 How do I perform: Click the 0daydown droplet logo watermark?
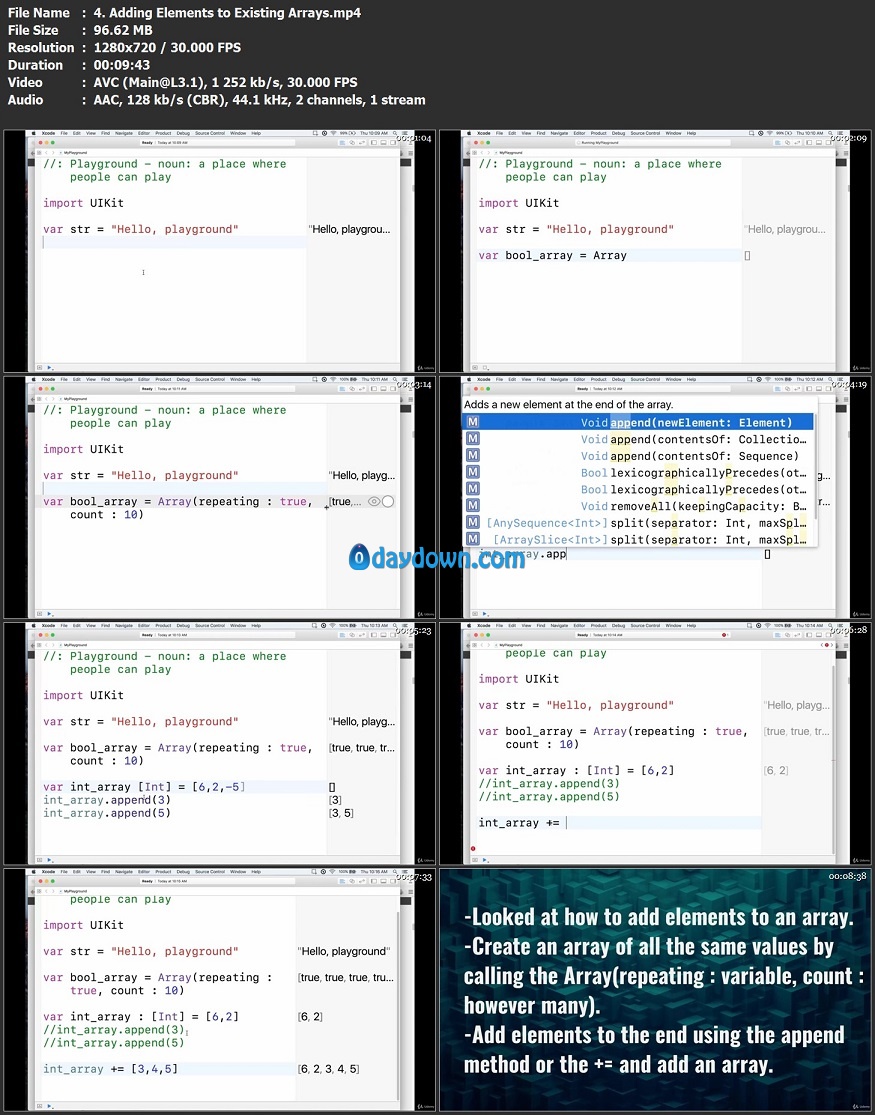pyautogui.click(x=360, y=558)
